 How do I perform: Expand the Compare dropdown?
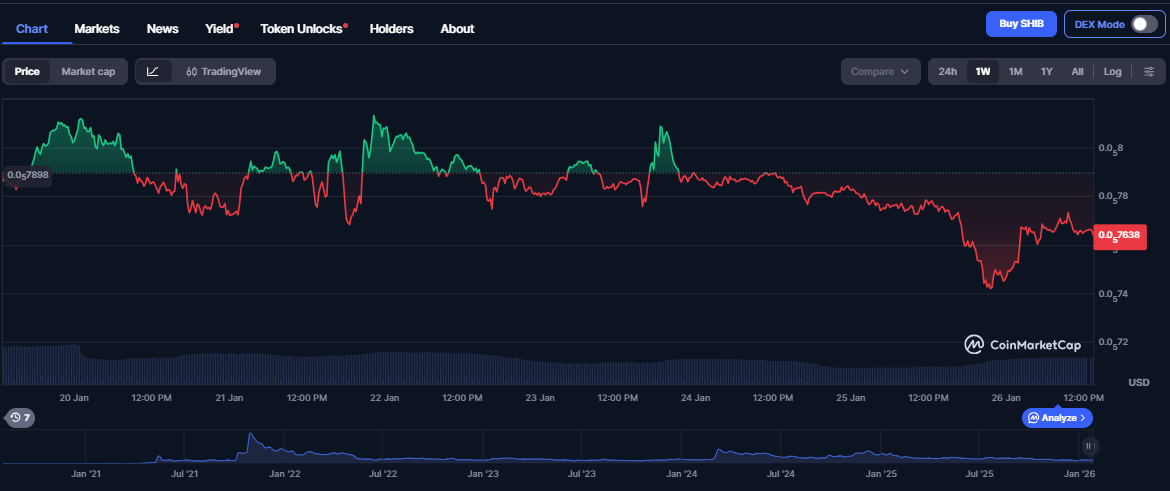tap(880, 71)
